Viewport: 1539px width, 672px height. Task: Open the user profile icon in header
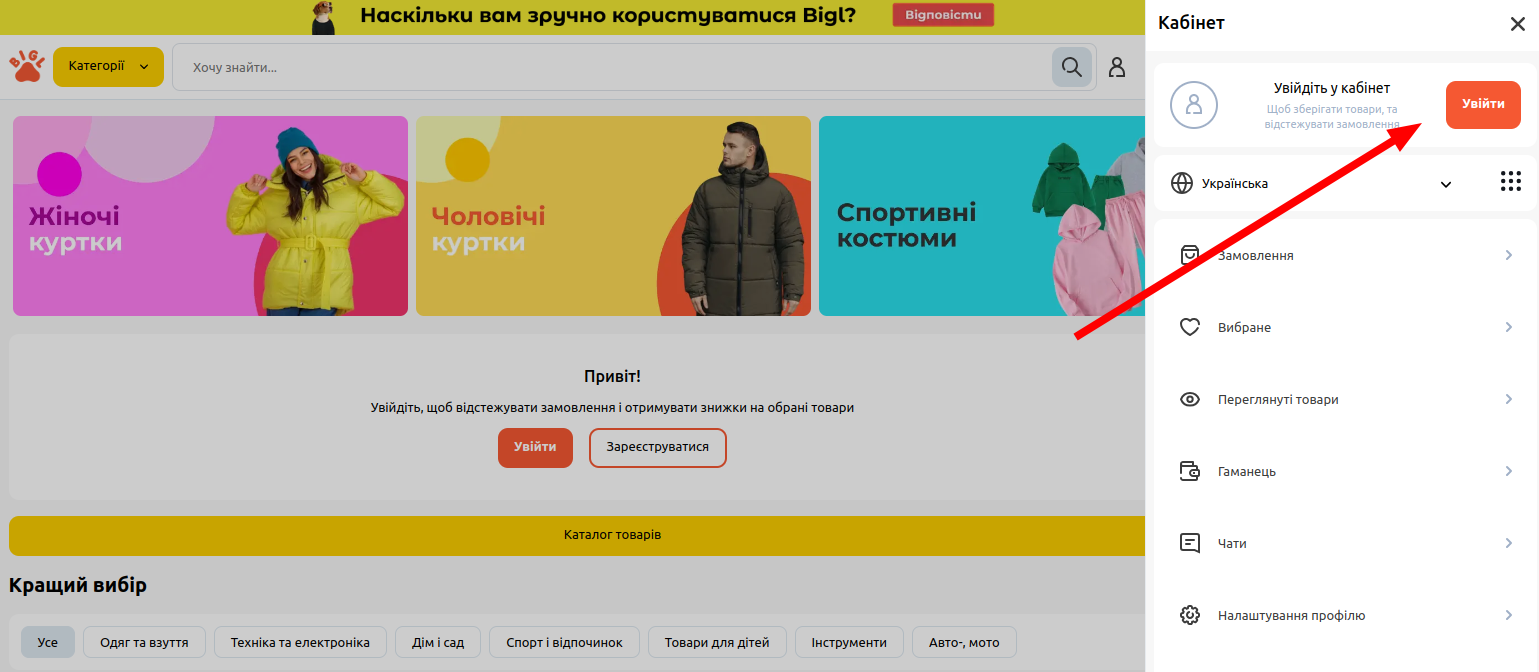[1117, 67]
